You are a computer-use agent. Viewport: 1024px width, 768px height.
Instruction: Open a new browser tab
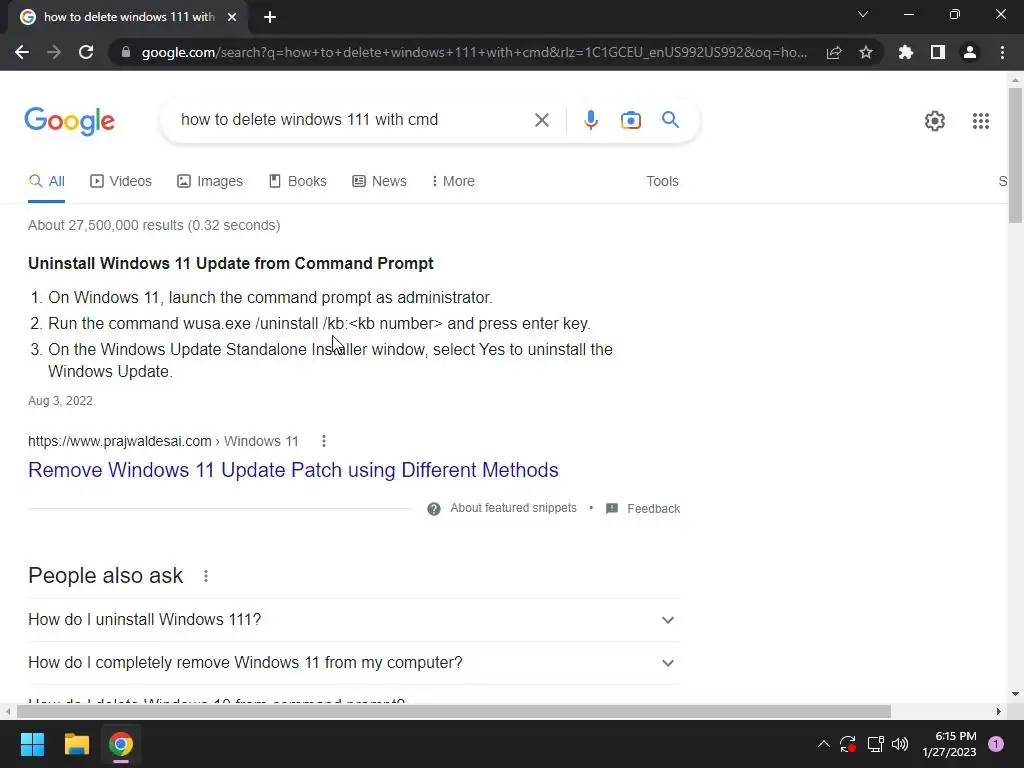[x=270, y=17]
